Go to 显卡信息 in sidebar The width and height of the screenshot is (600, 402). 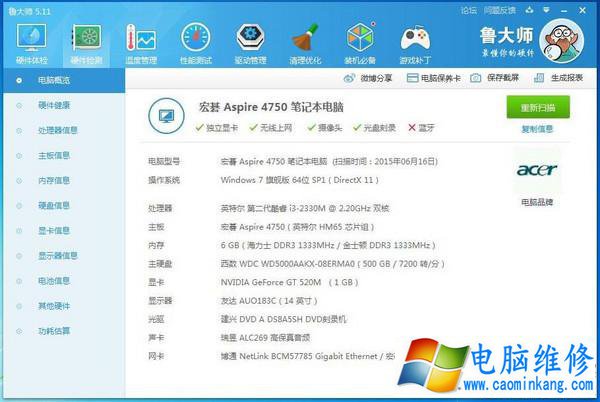[53, 230]
